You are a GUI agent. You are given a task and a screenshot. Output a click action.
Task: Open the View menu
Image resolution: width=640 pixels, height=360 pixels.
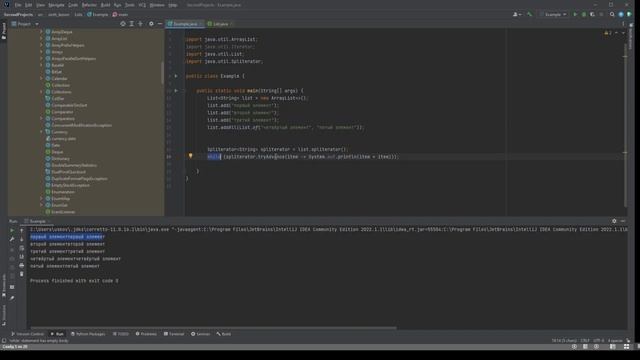[40, 5]
